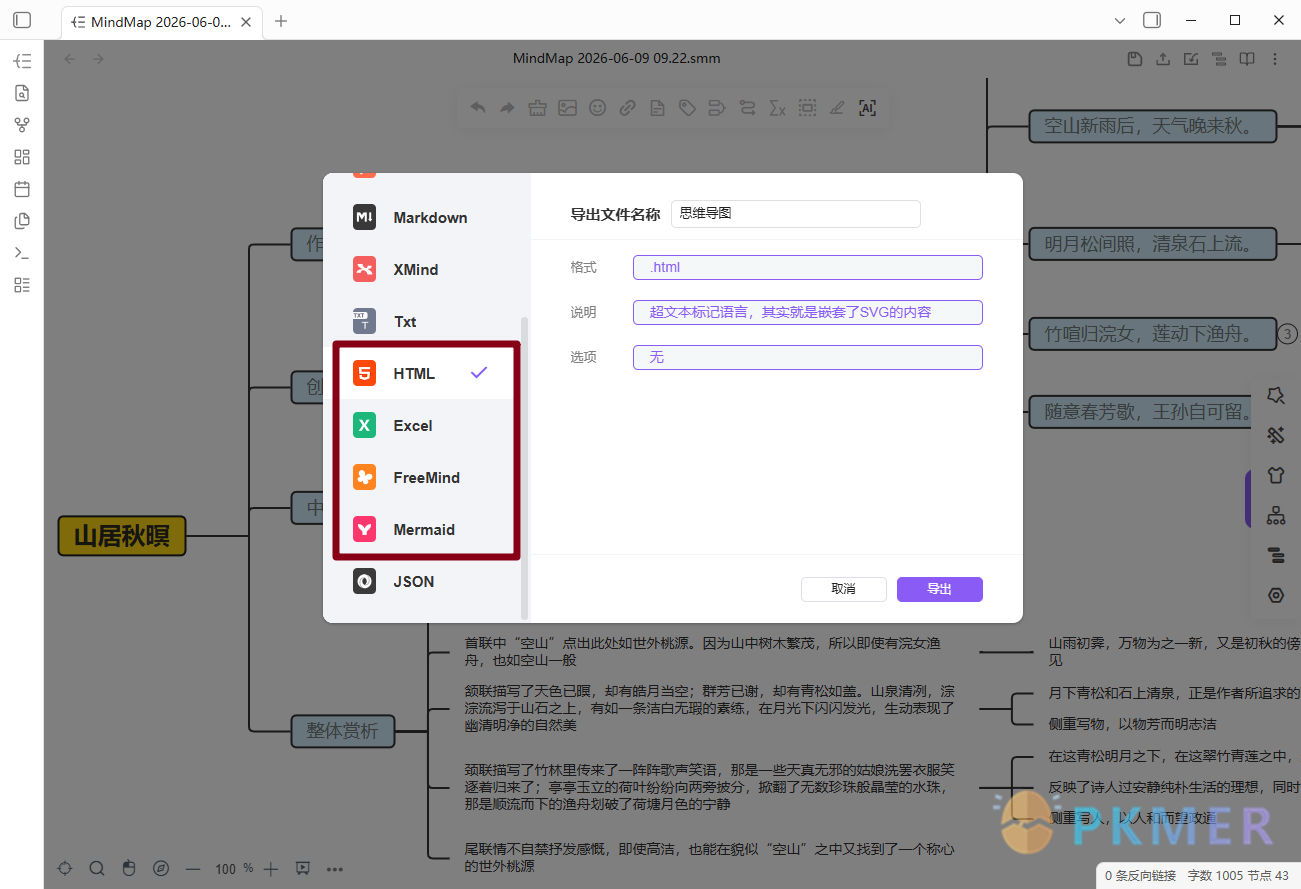The width and height of the screenshot is (1301, 889).
Task: Open the outline panel in right toolbar
Action: click(1276, 555)
